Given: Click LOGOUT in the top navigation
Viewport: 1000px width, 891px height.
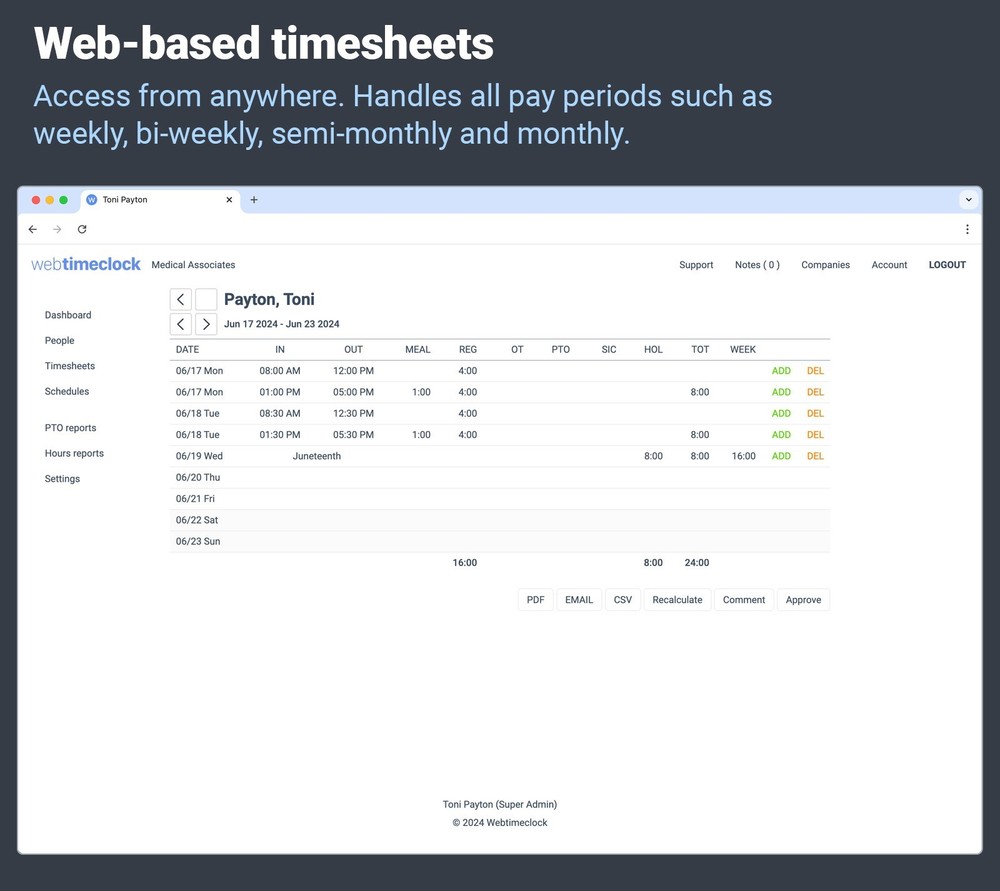Looking at the screenshot, I should tap(947, 265).
